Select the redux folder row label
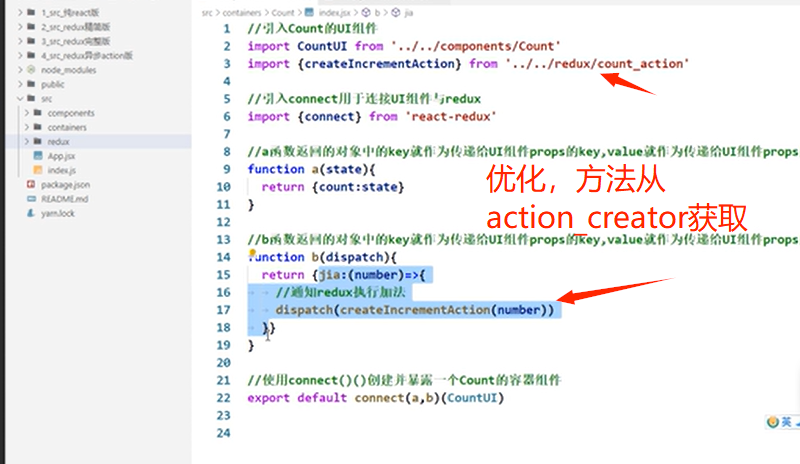Screen dimensions: 800x464 tap(58, 141)
